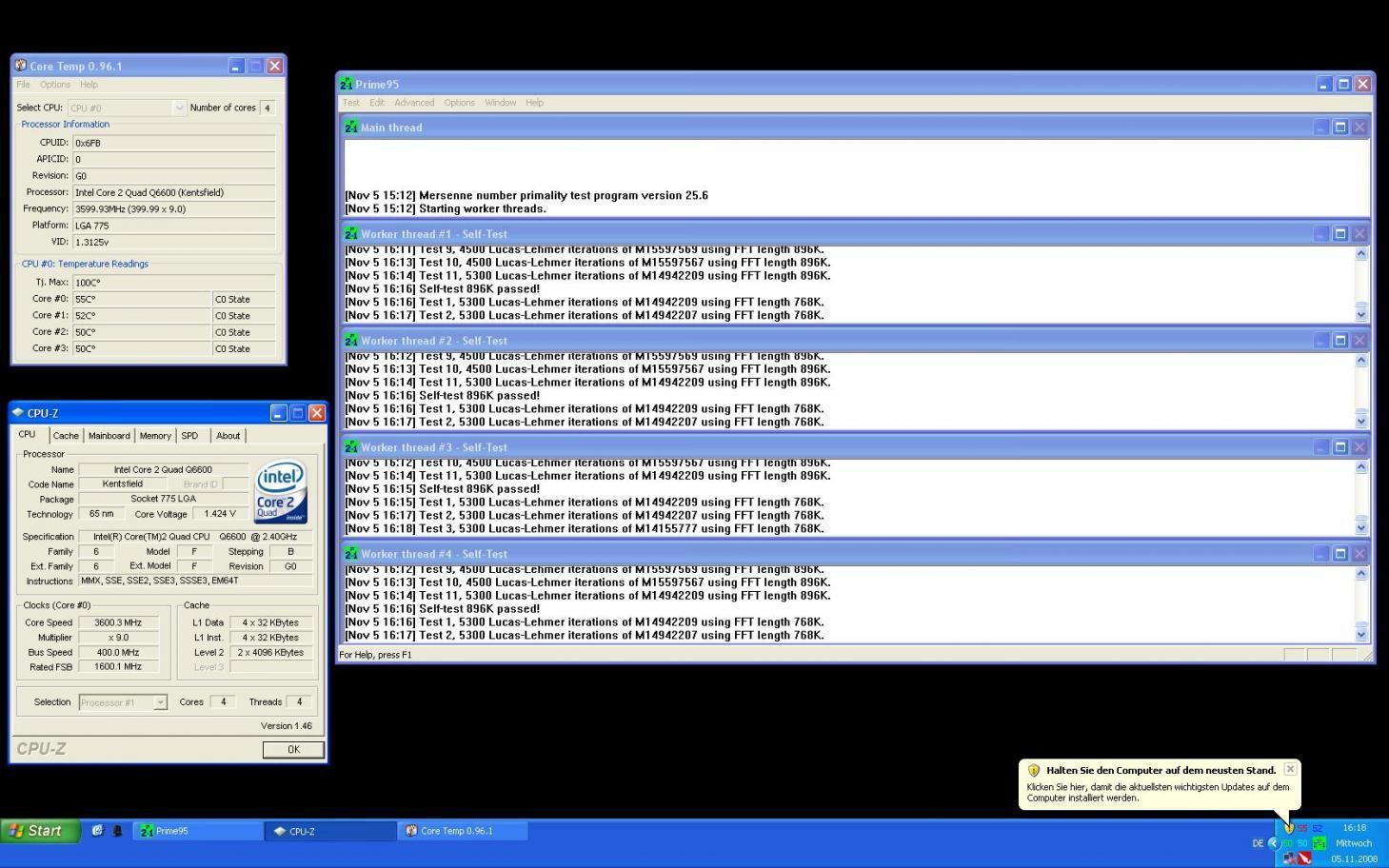The image size is (1389, 868).
Task: Click the Core Temp tray reading 52
Action: 1318,828
